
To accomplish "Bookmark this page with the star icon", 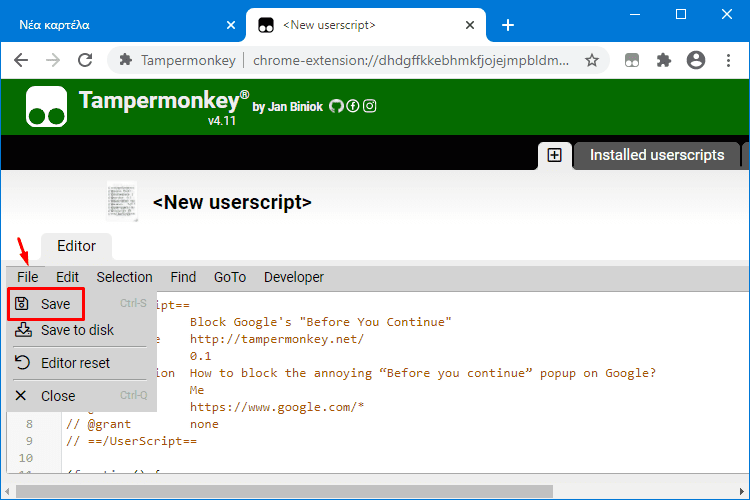I will (592, 60).
